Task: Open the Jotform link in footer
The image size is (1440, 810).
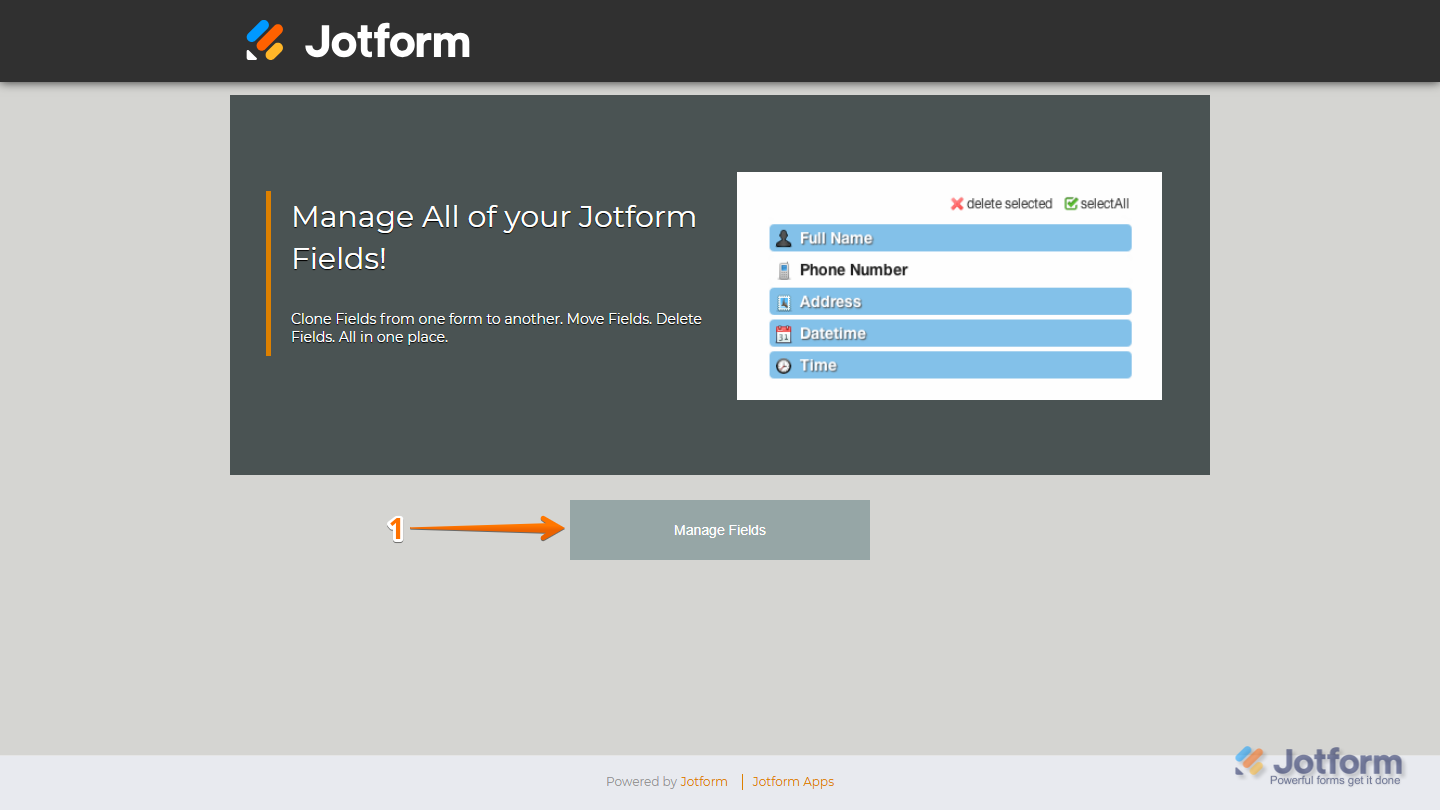Action: pyautogui.click(x=704, y=782)
